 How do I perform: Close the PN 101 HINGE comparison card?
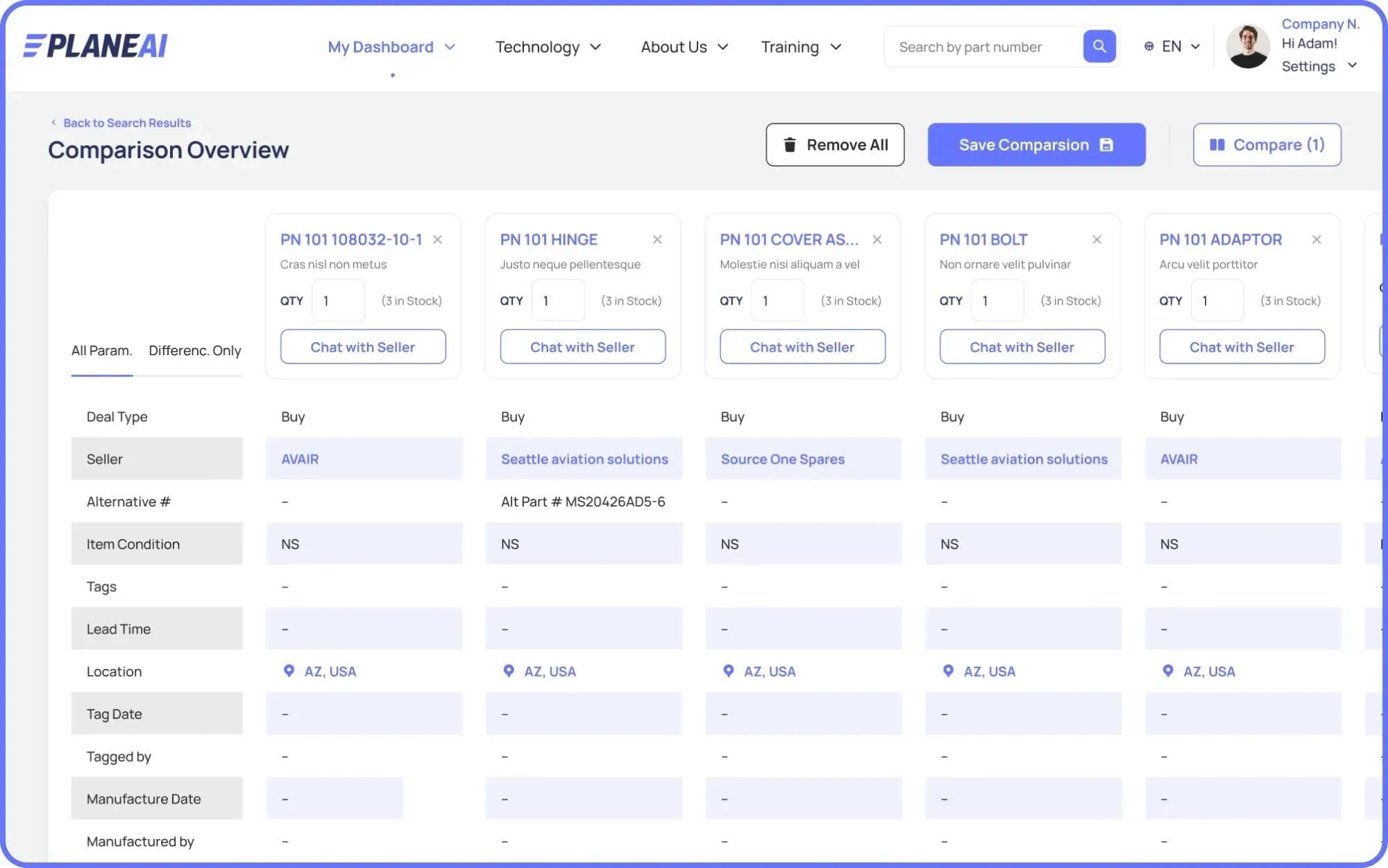click(657, 239)
